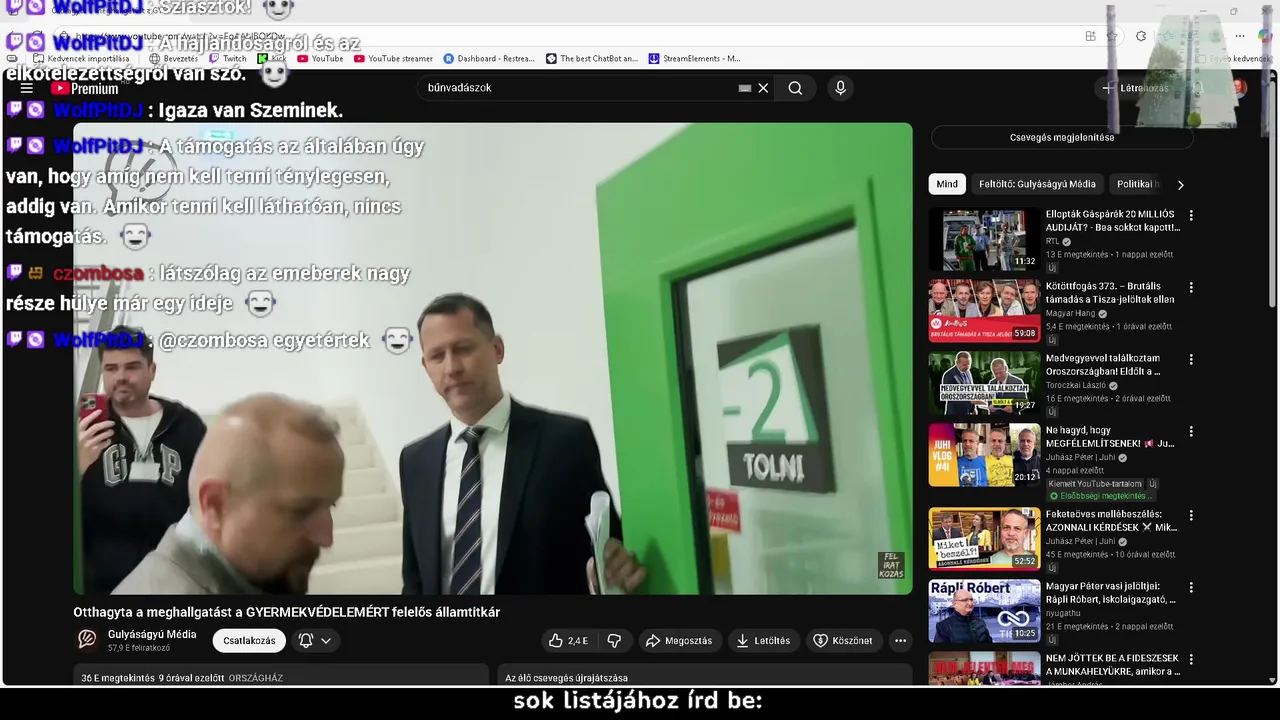Open the on-screen keyboard icon in search
The image size is (1280, 720).
744,88
